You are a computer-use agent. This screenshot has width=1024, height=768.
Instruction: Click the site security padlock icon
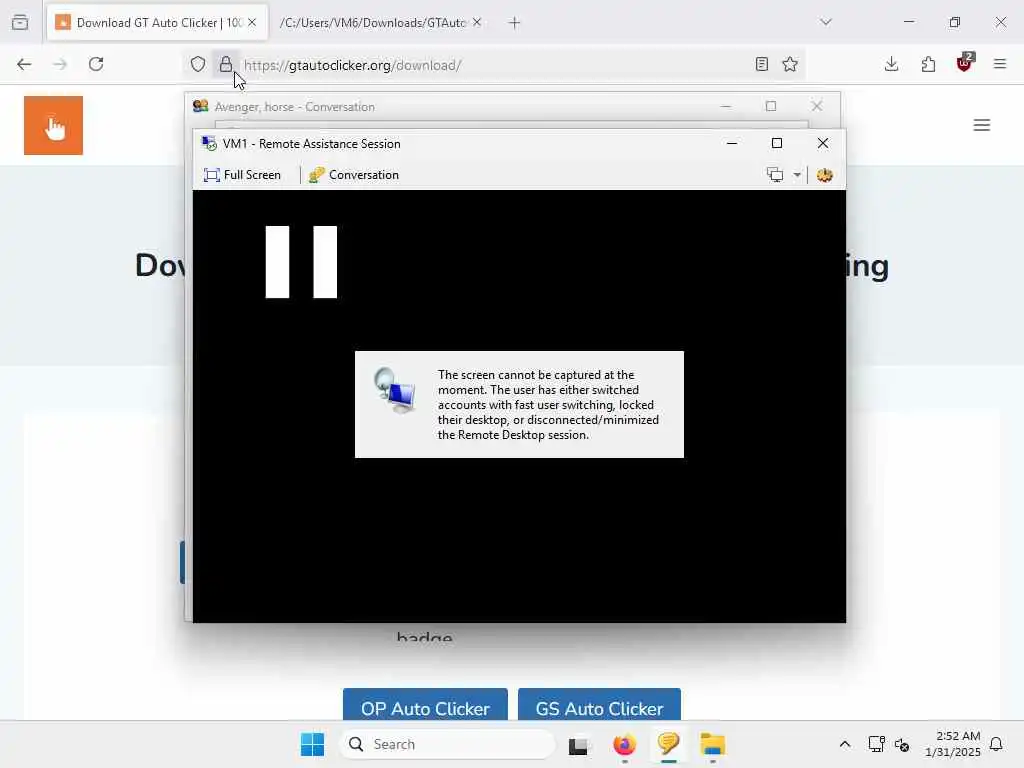[225, 64]
